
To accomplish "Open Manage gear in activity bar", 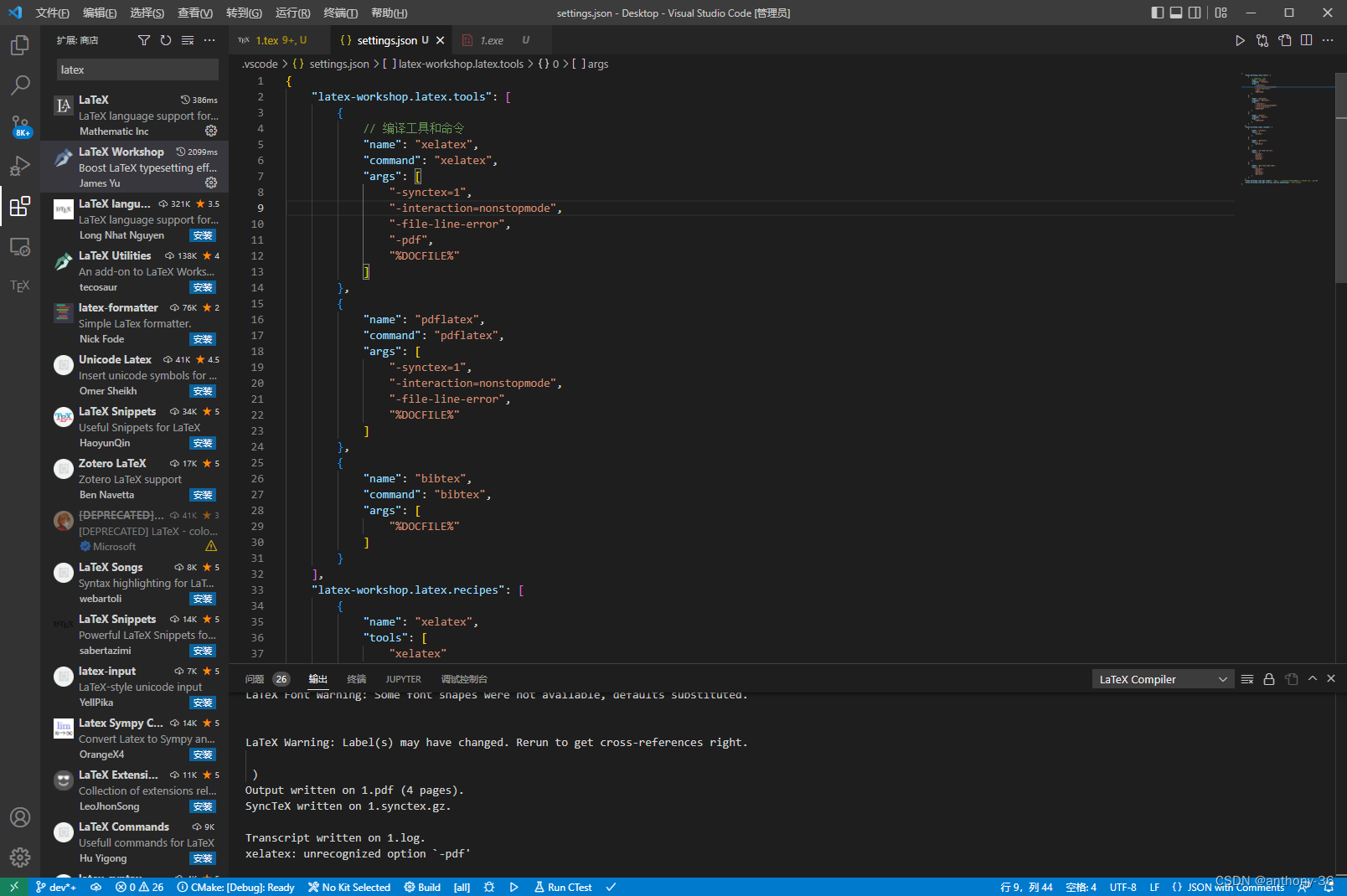I will pyautogui.click(x=20, y=857).
